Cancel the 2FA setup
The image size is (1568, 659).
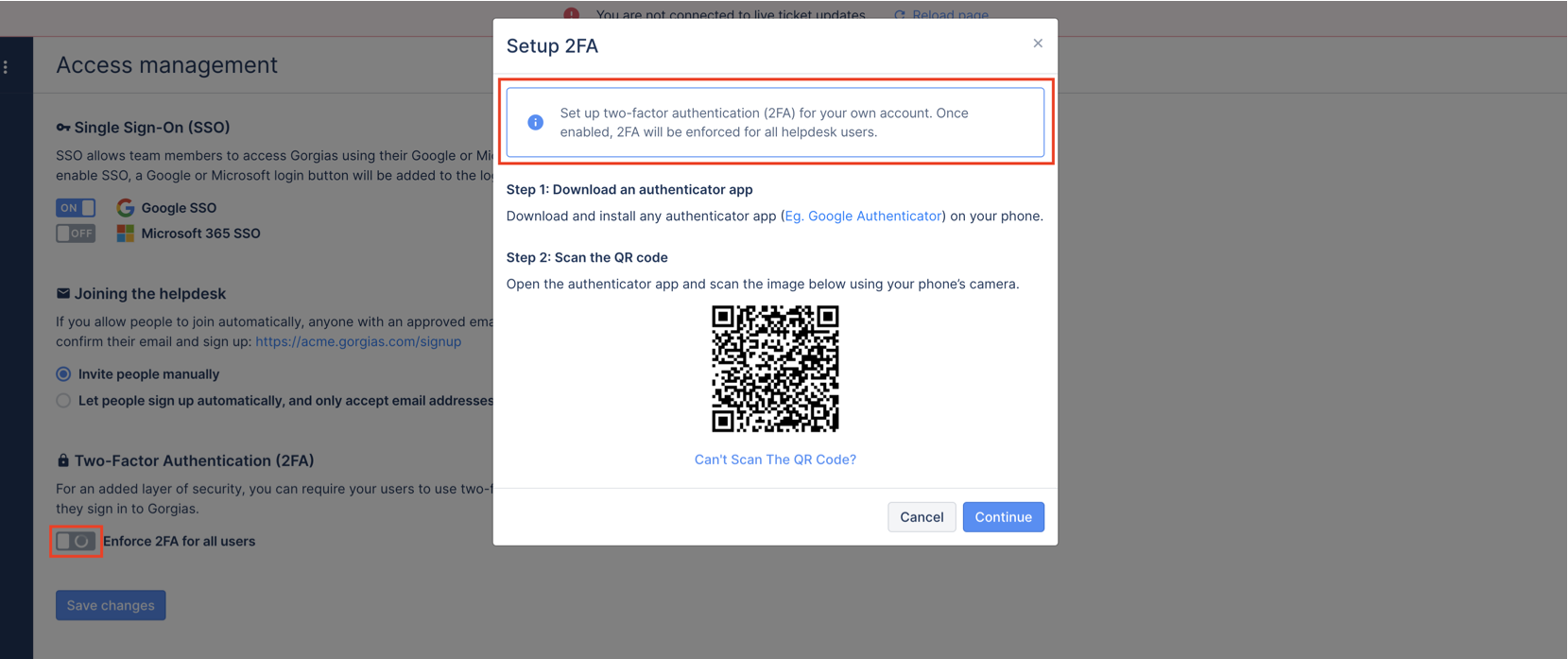(922, 517)
